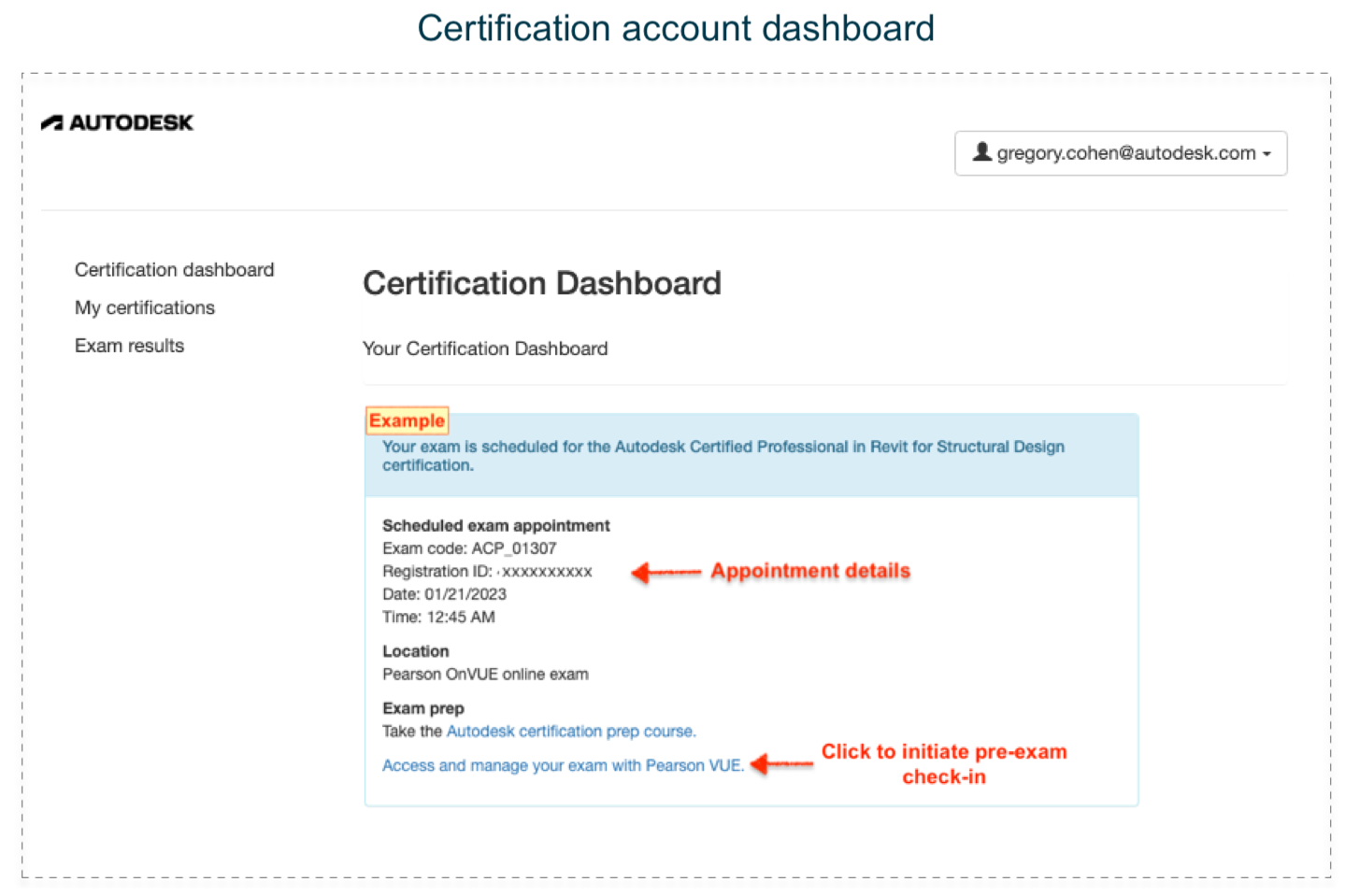Click the Pearson OnVUE online exam location text

(x=485, y=675)
